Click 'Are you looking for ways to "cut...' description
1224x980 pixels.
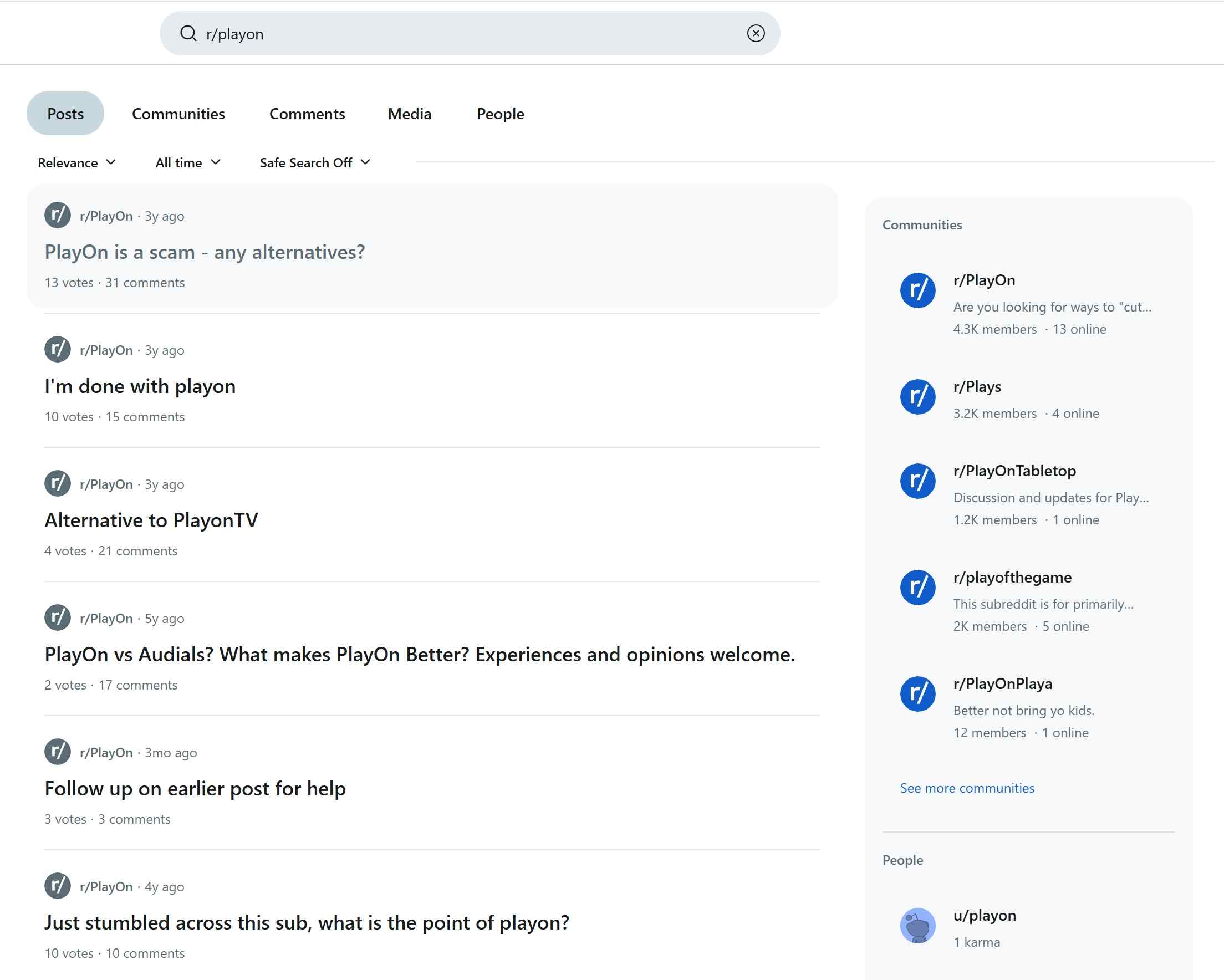1052,307
